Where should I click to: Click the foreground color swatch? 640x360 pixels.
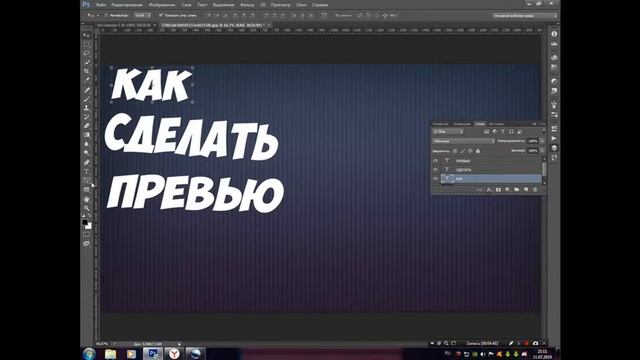(85, 222)
